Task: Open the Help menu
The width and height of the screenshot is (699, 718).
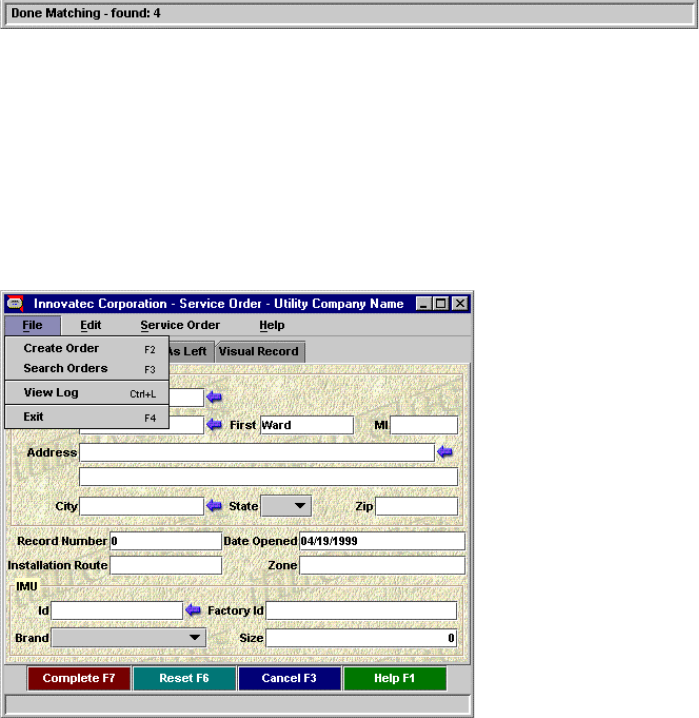Action: tap(272, 325)
